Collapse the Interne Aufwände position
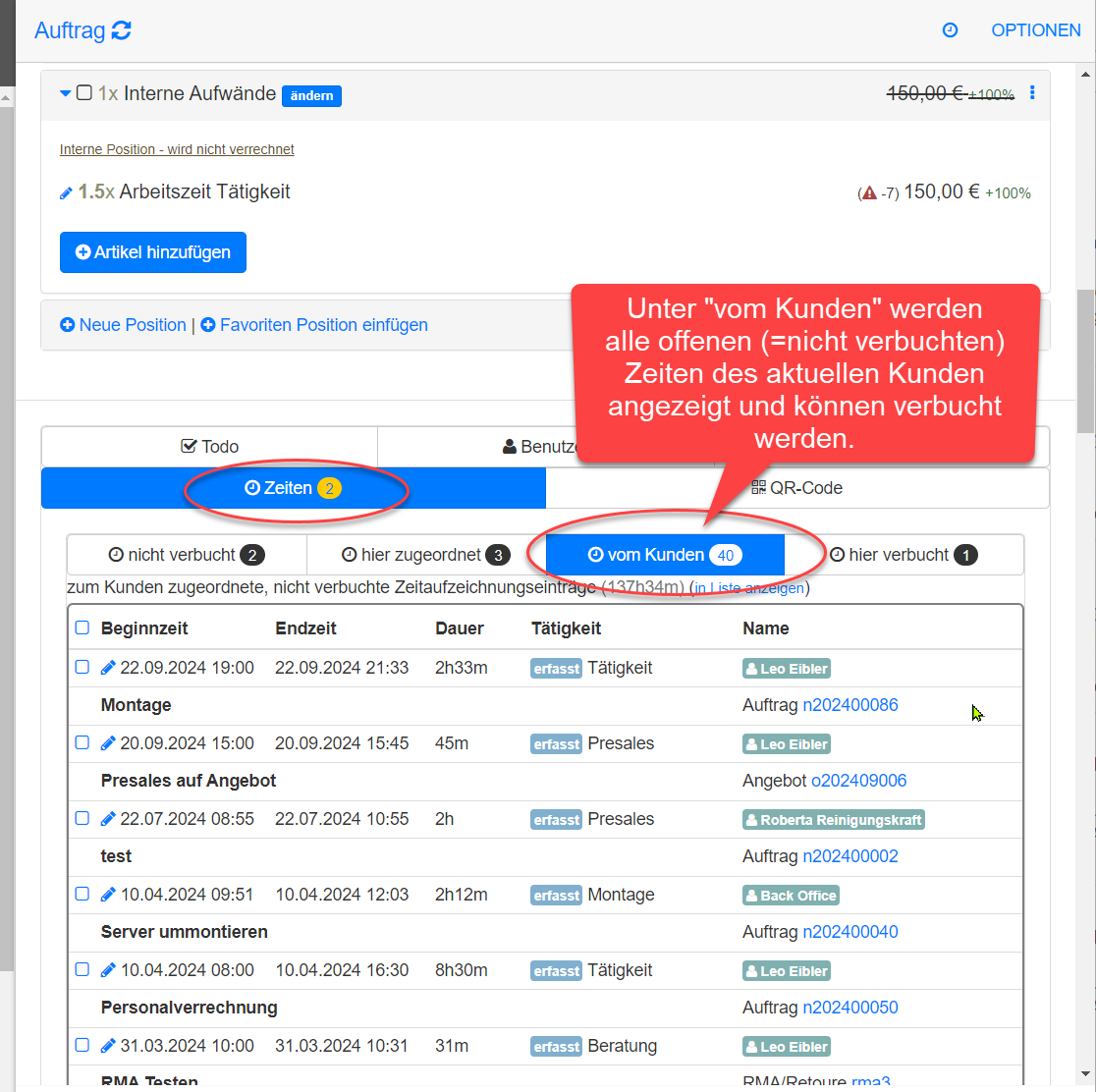The height and width of the screenshot is (1092, 1096). click(65, 93)
